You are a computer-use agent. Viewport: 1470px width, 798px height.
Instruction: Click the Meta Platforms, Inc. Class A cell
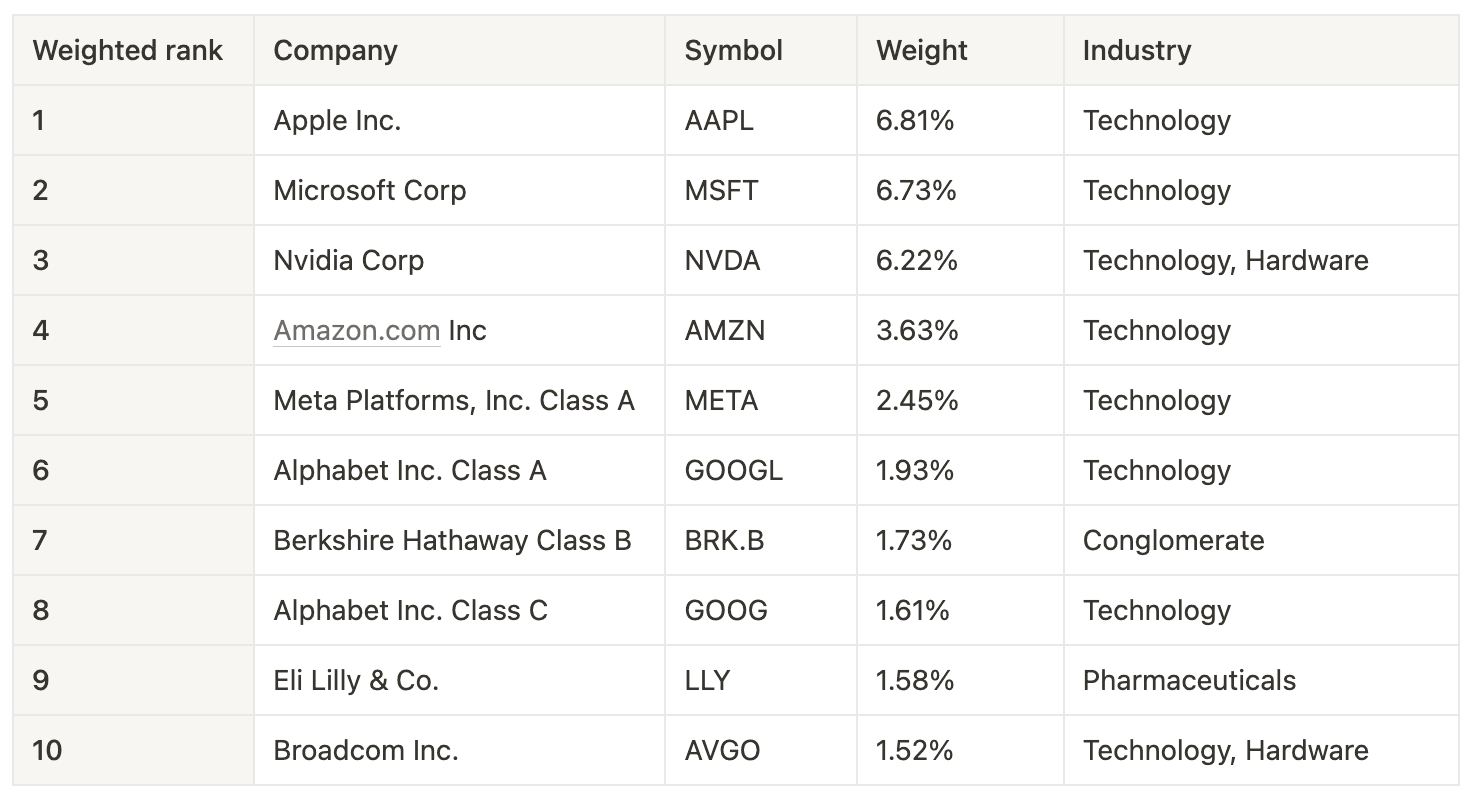click(453, 401)
